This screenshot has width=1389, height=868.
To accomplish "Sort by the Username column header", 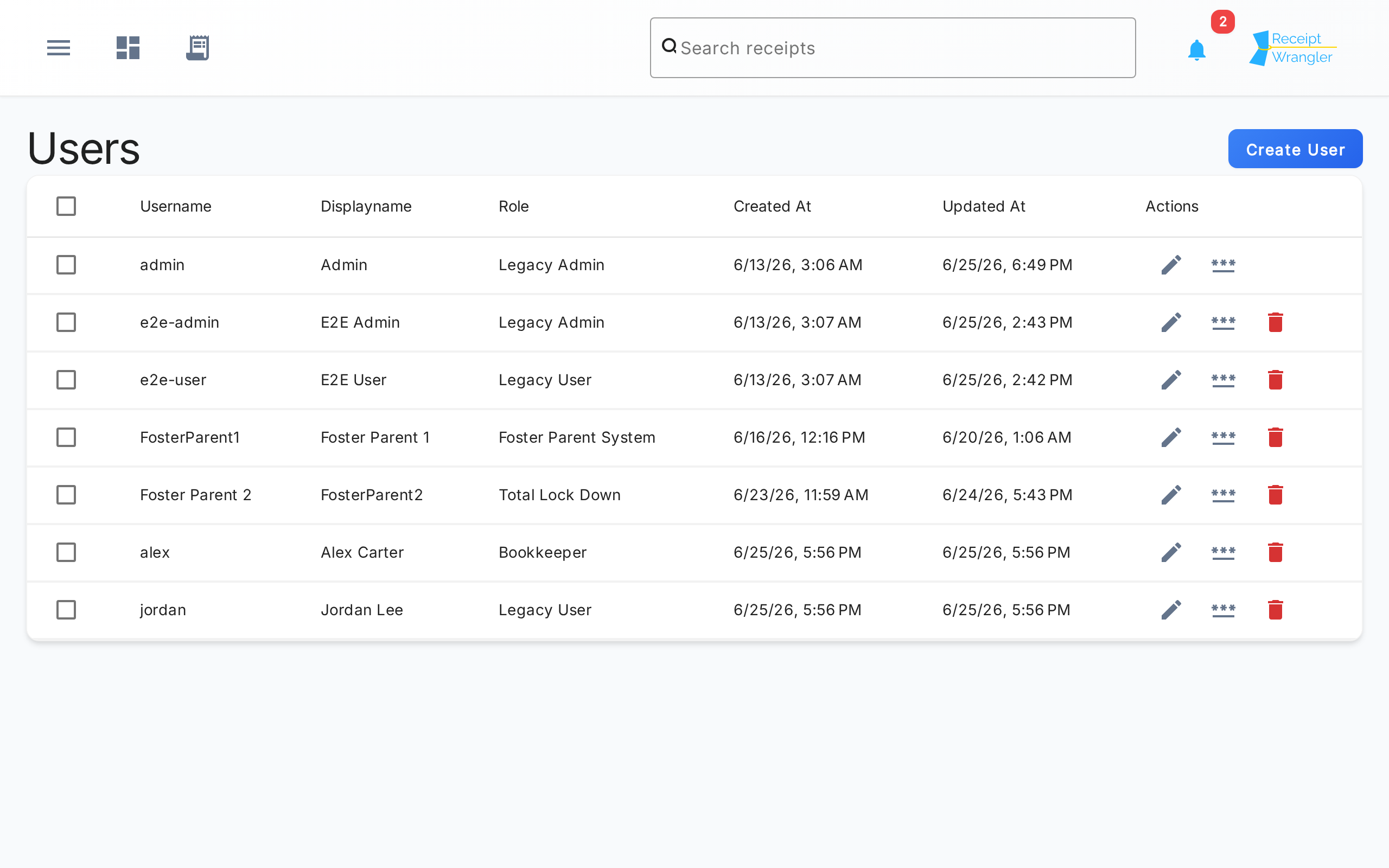I will click(176, 206).
